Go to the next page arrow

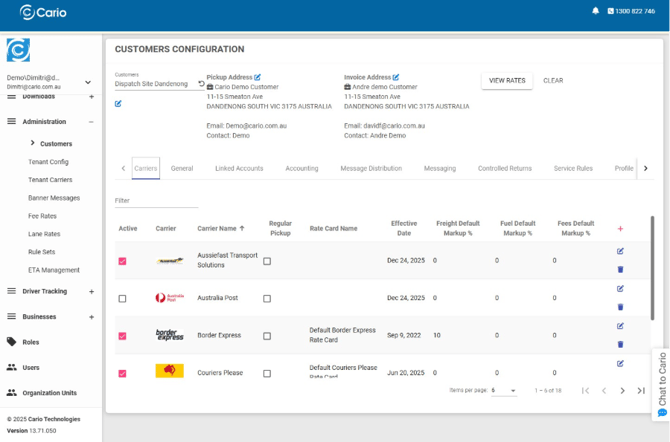[x=622, y=390]
